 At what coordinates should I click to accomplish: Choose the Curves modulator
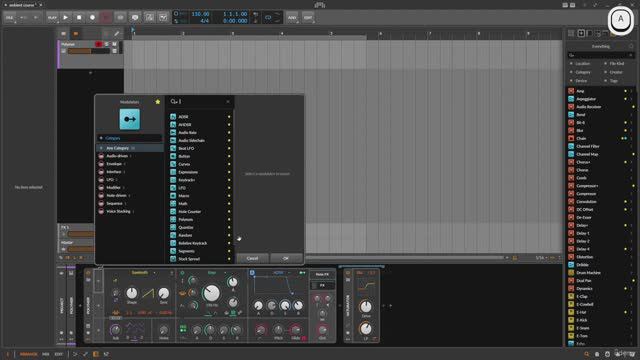tap(200, 164)
